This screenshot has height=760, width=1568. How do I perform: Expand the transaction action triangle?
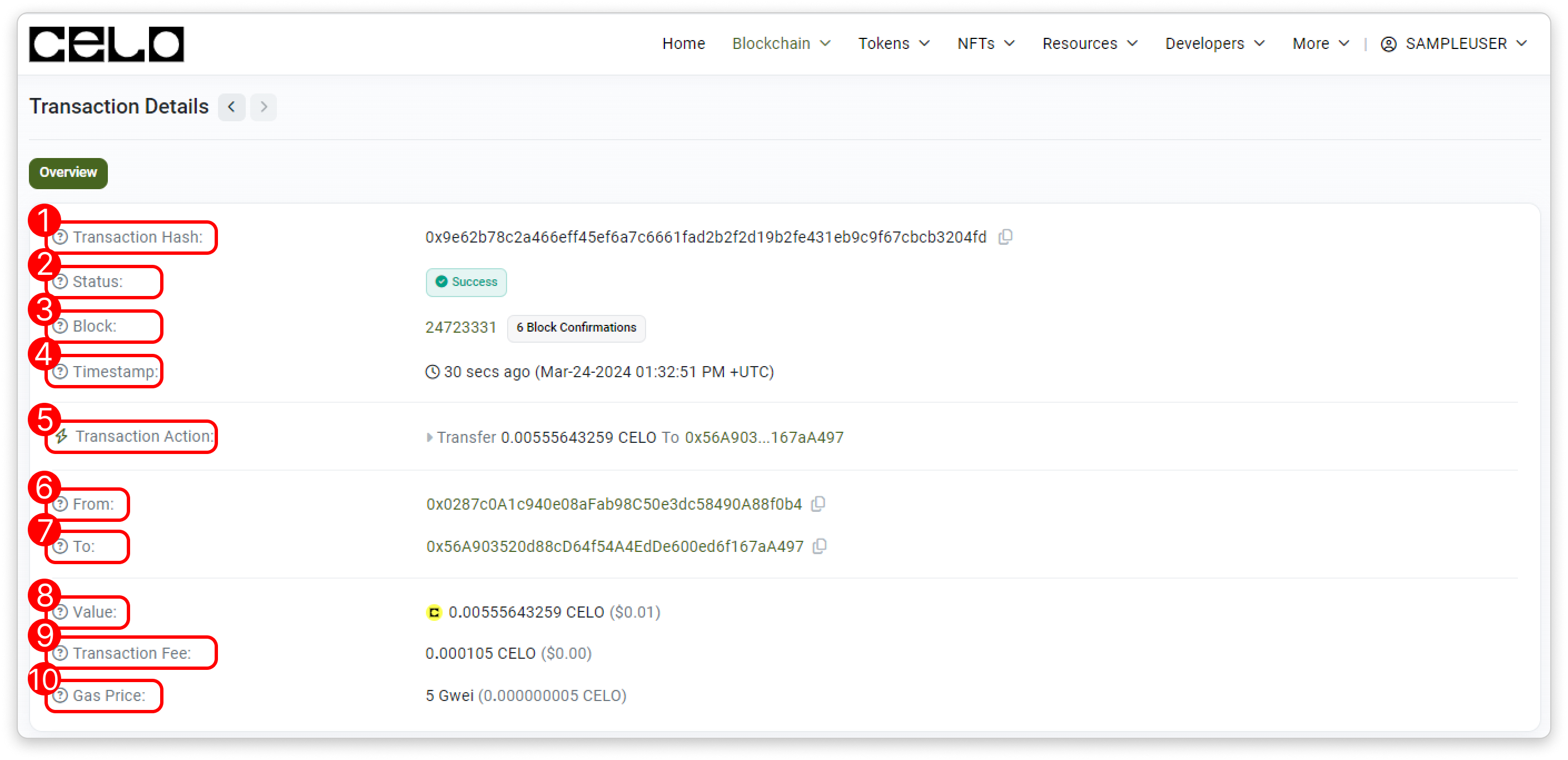429,437
